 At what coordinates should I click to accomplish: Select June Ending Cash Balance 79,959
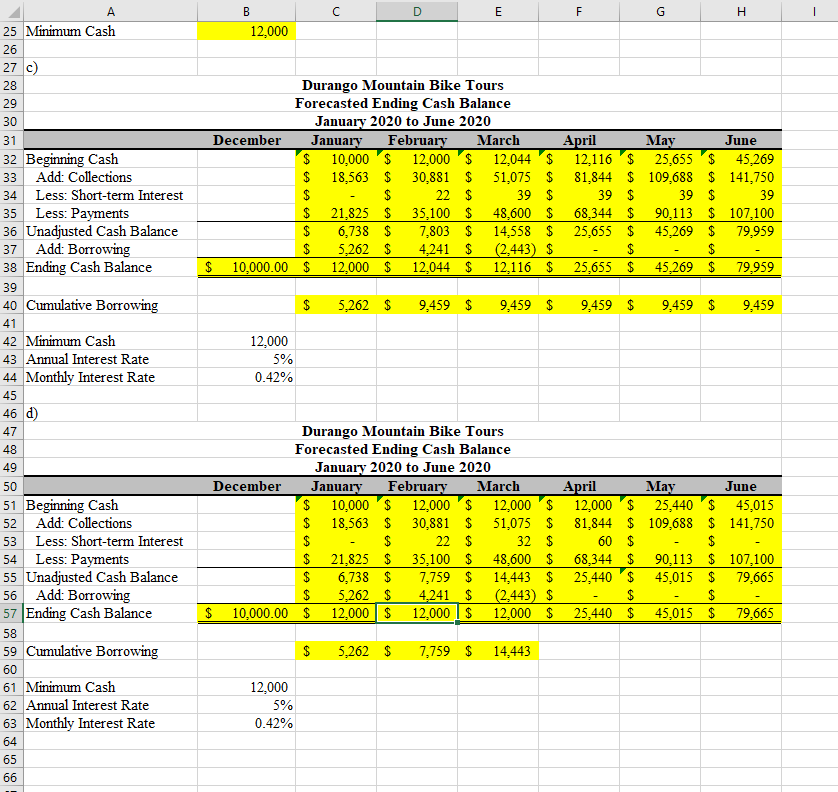tap(741, 267)
